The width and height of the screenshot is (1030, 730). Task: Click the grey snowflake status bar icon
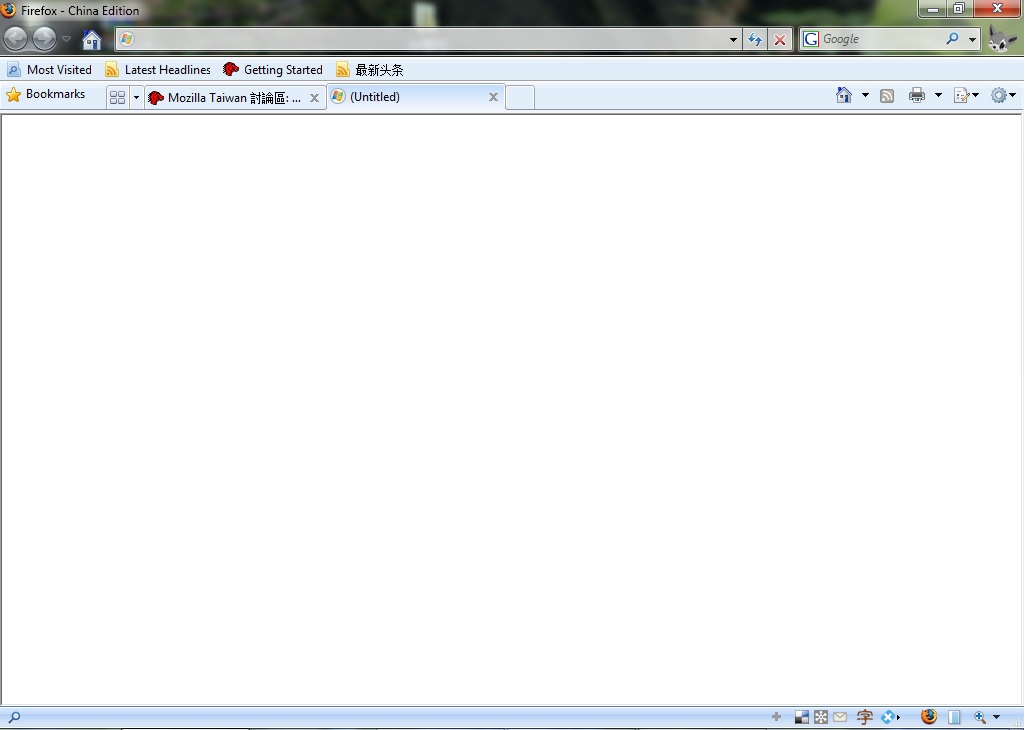point(821,717)
